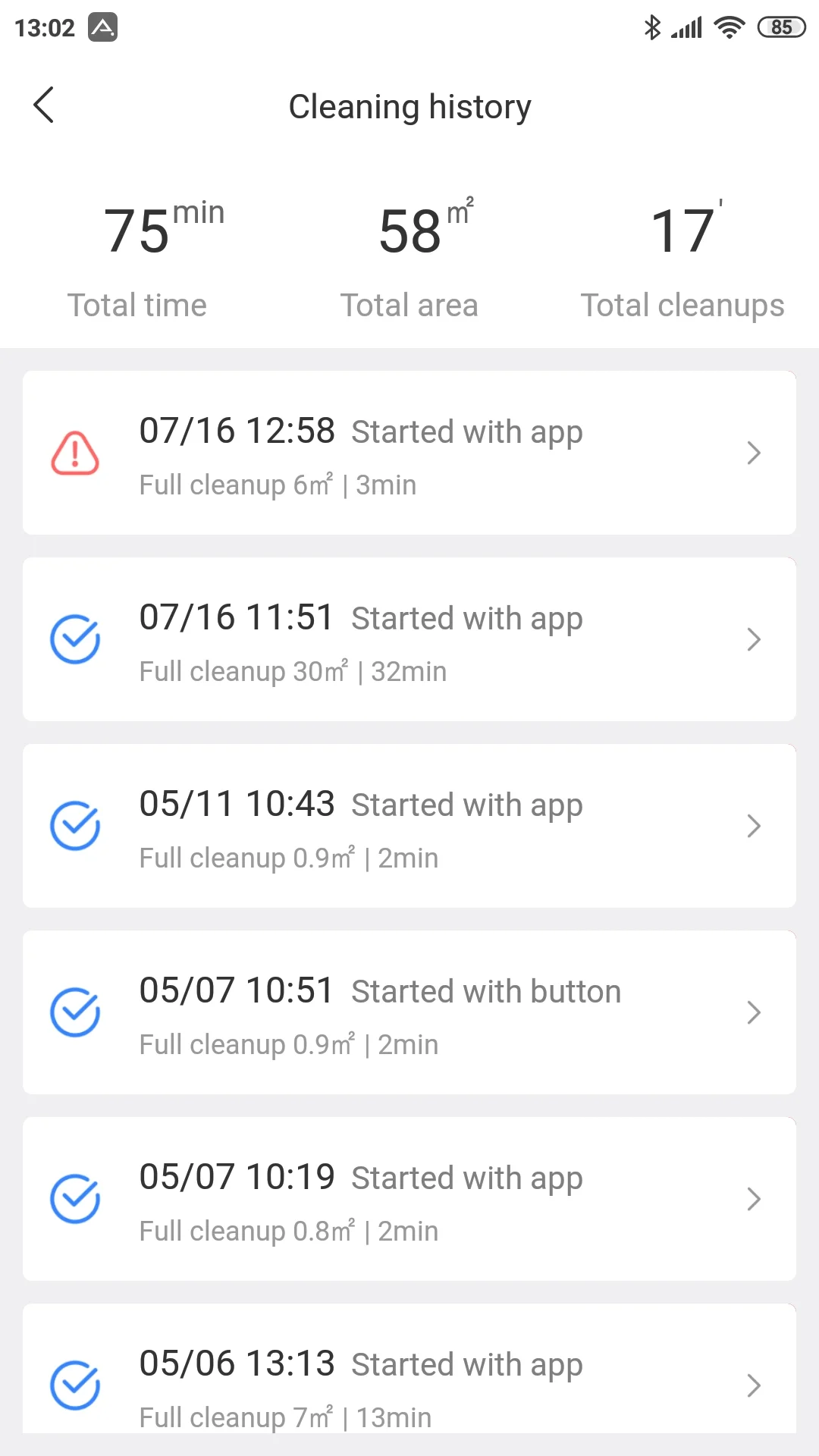Viewport: 819px width, 1456px height.
Task: Expand the 07/16 11:51 entry chevron
Action: (753, 639)
